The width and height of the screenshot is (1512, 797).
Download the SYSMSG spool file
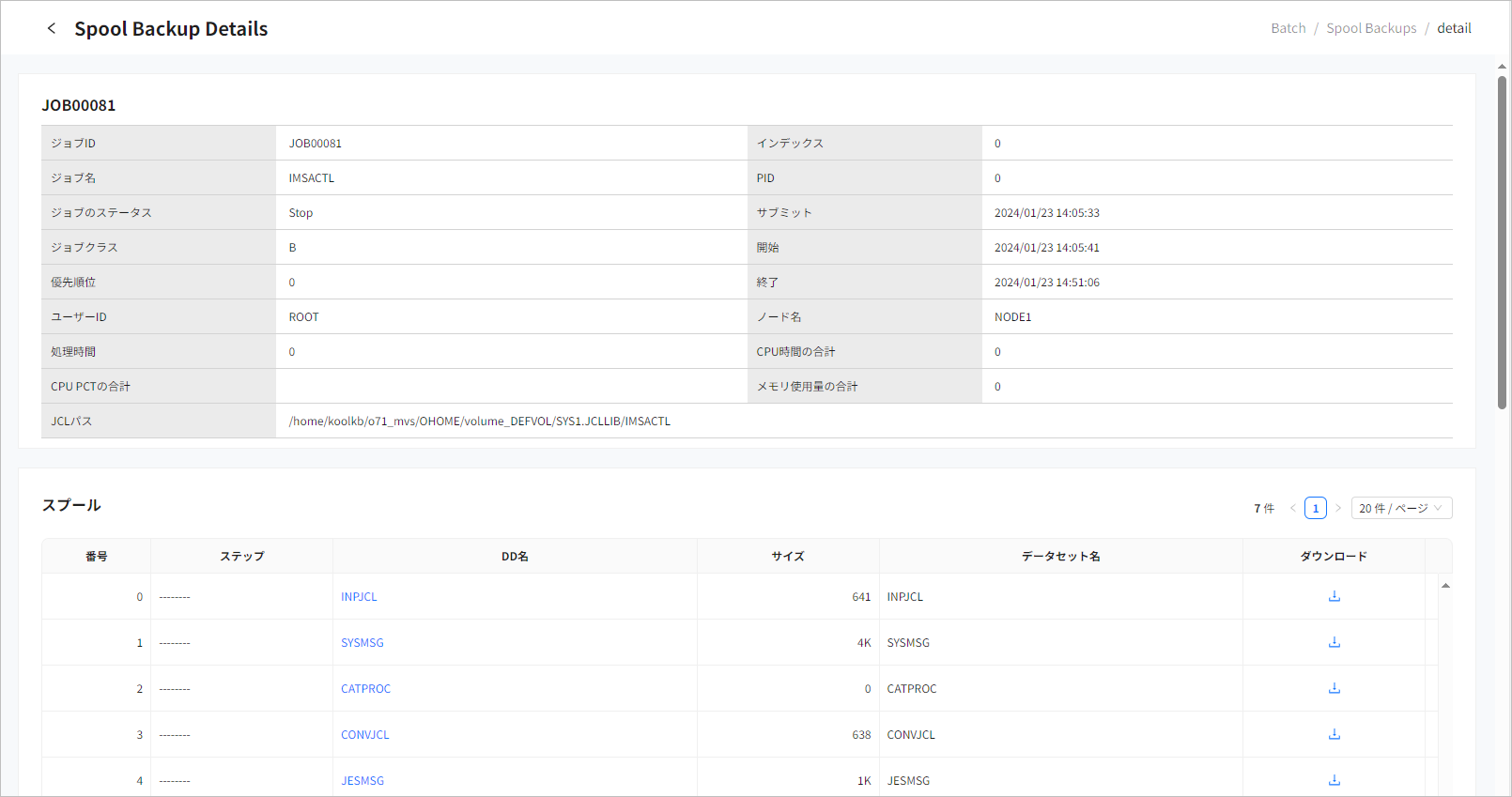pyautogui.click(x=1334, y=642)
